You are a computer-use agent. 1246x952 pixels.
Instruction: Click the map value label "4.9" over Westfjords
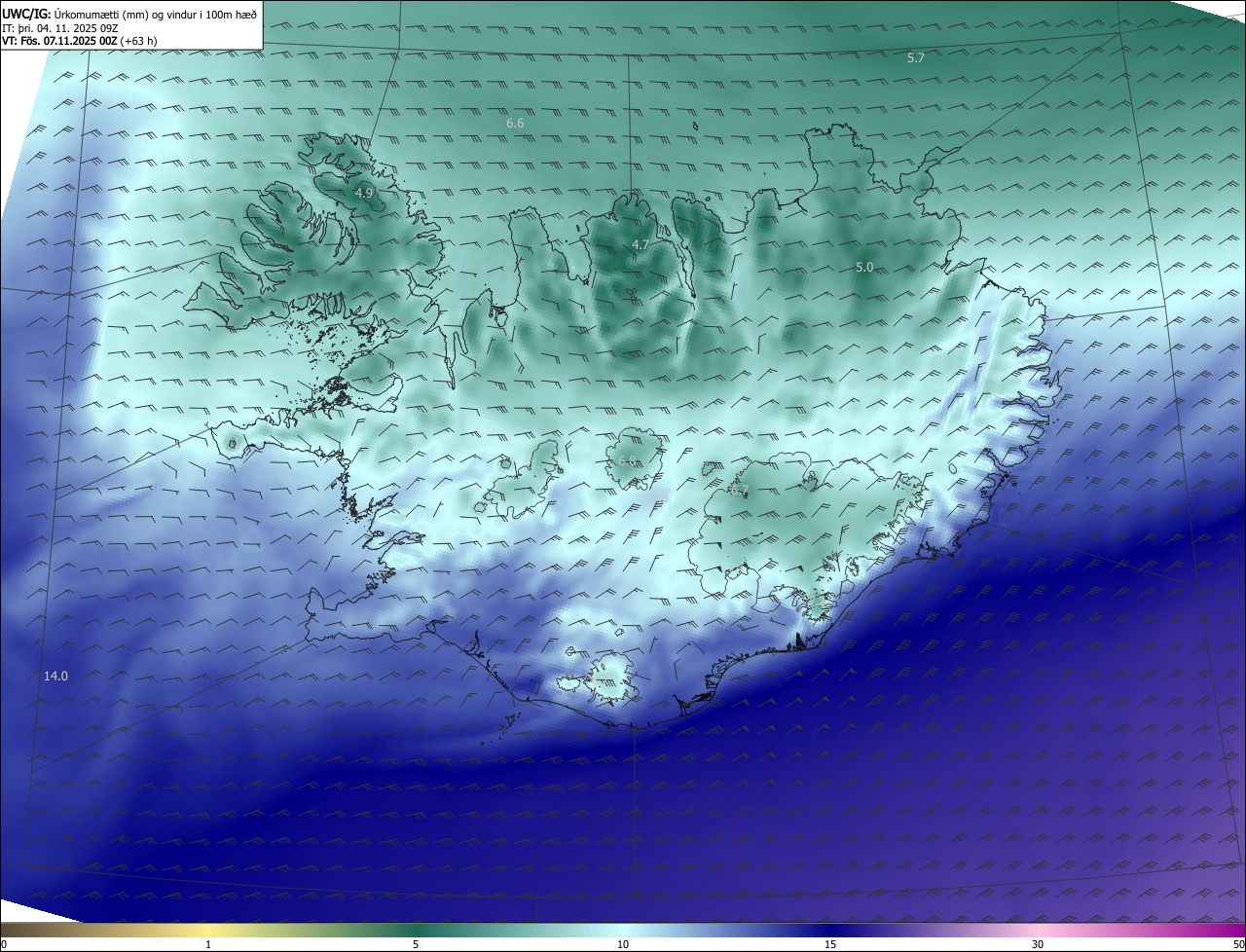(x=363, y=194)
